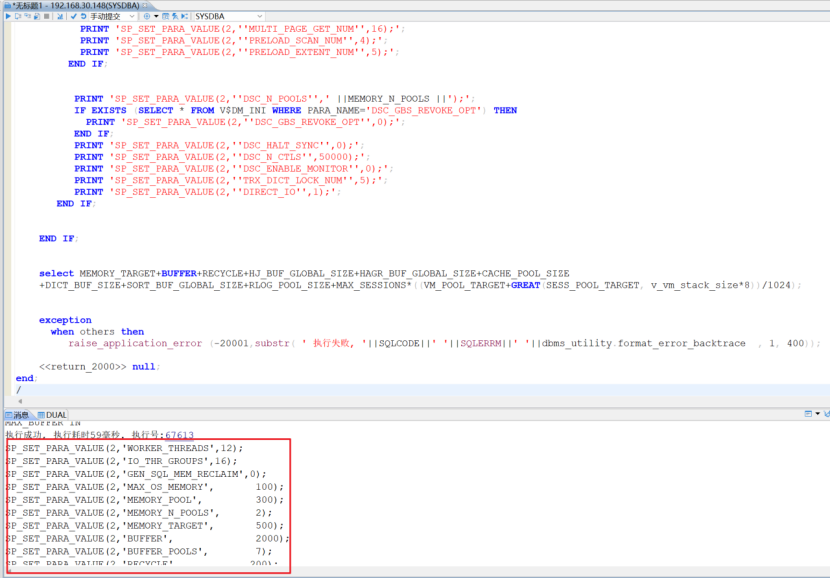
Task: Click the exception keyword line
Action: click(x=65, y=320)
